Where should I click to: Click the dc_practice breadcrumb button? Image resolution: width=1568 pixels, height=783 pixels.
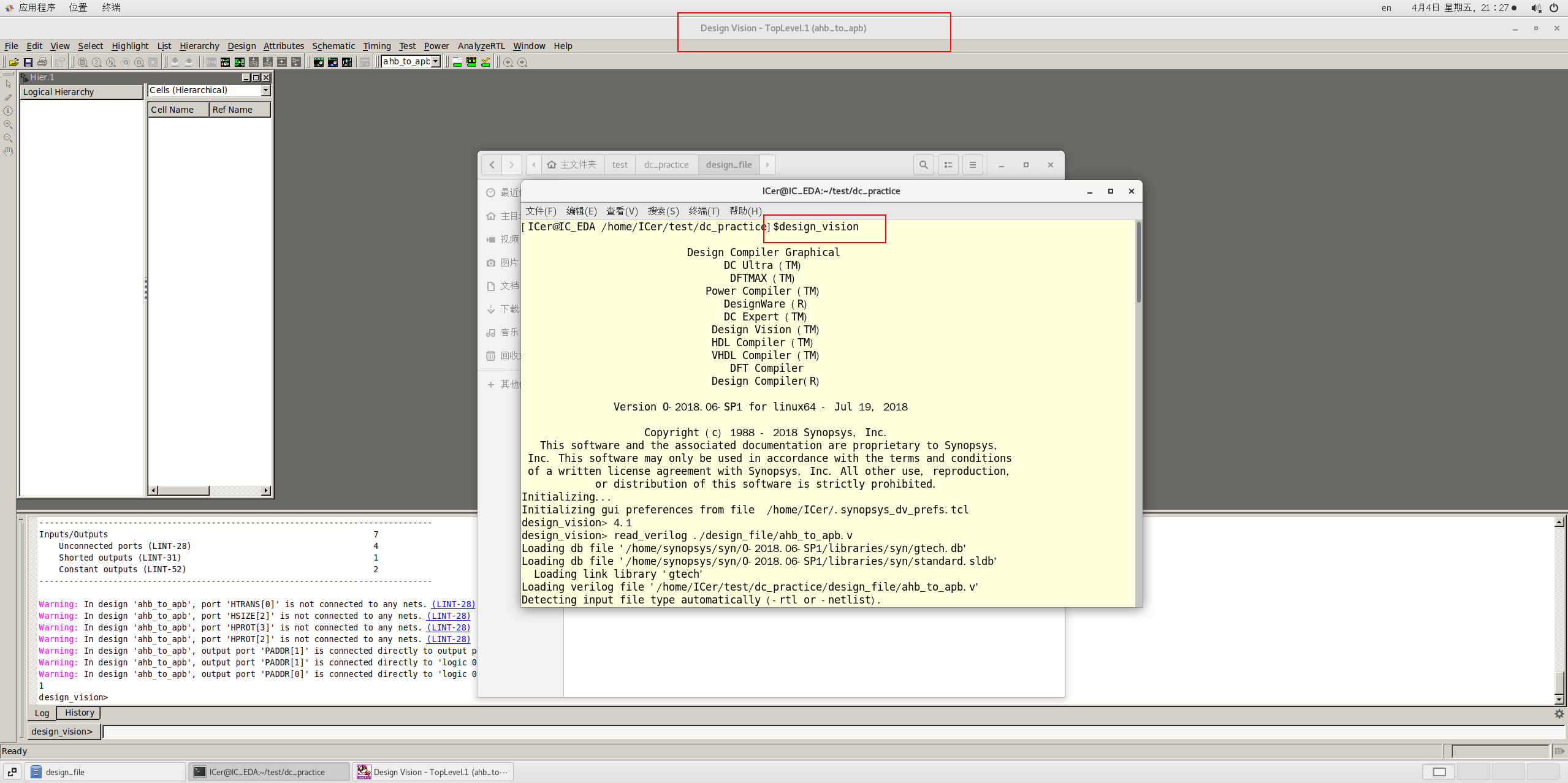666,165
